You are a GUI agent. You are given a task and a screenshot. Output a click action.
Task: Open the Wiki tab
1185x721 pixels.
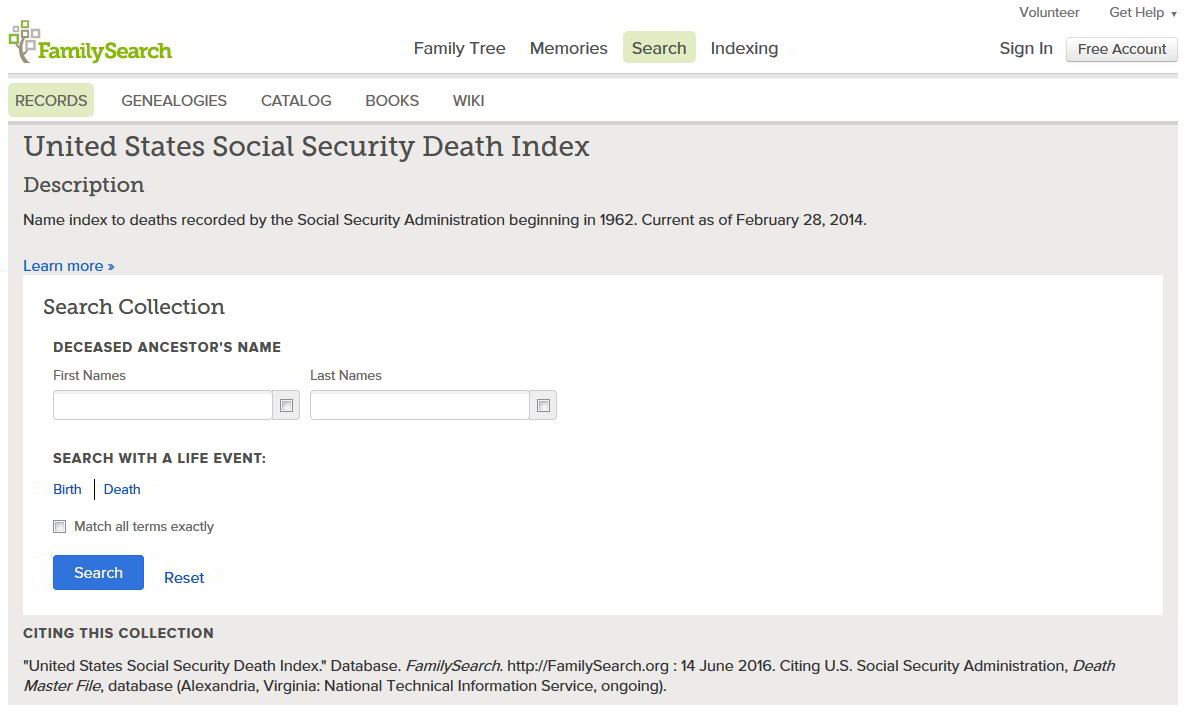point(469,101)
